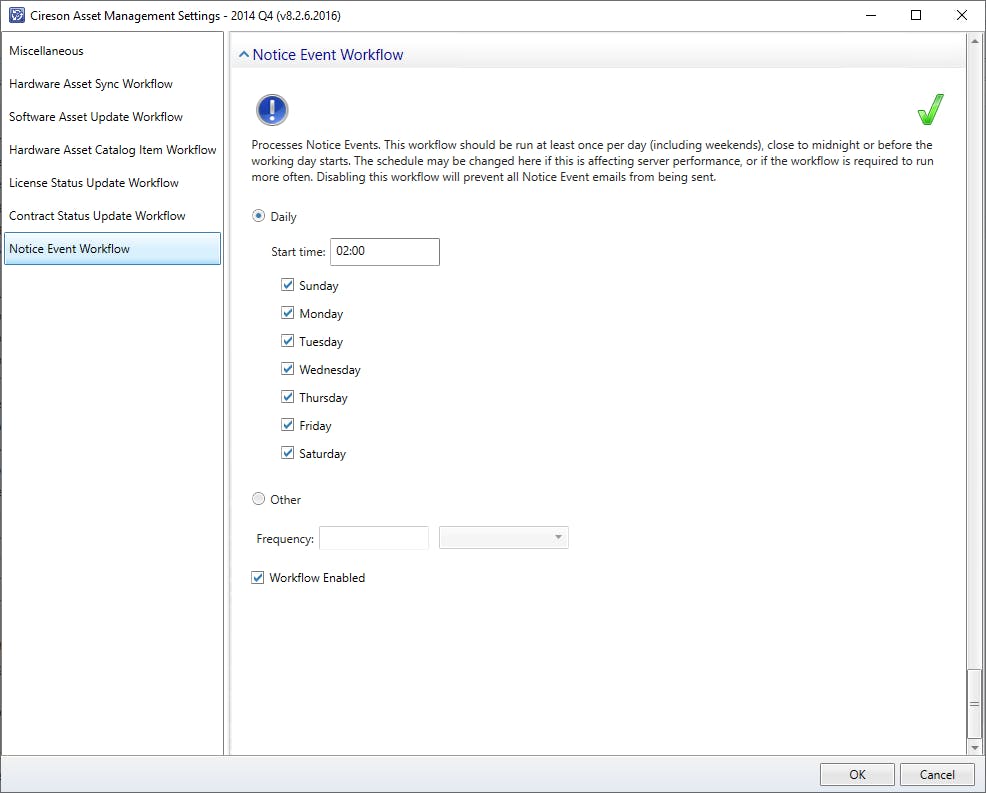Select the Daily schedule radio button
Viewport: 986px width, 793px height.
coord(259,216)
